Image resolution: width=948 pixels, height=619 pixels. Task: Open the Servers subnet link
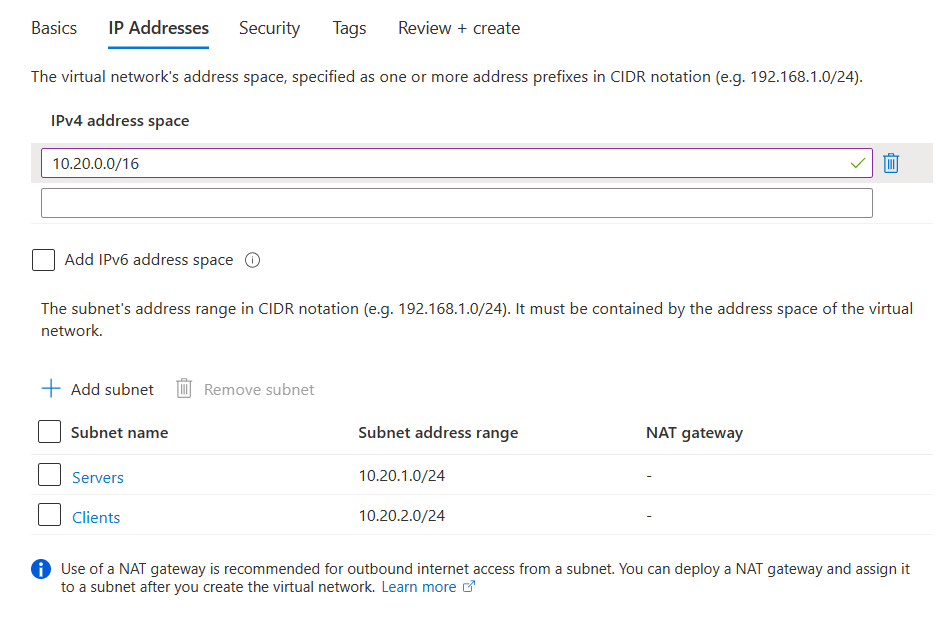click(98, 478)
